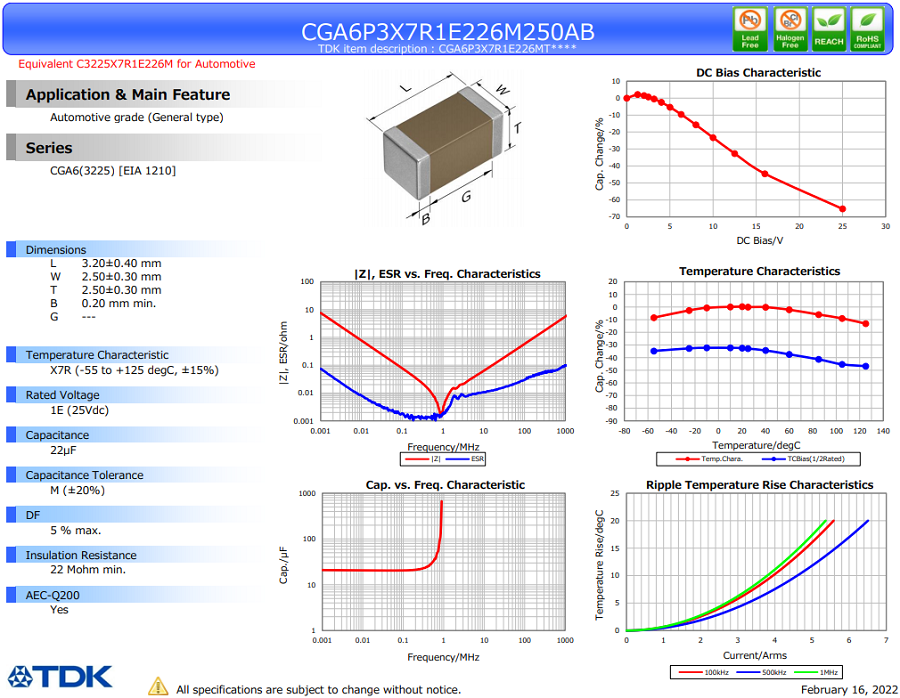The image size is (900, 698).
Task: Click the RoHS Compliant badge icon
Action: [867, 29]
